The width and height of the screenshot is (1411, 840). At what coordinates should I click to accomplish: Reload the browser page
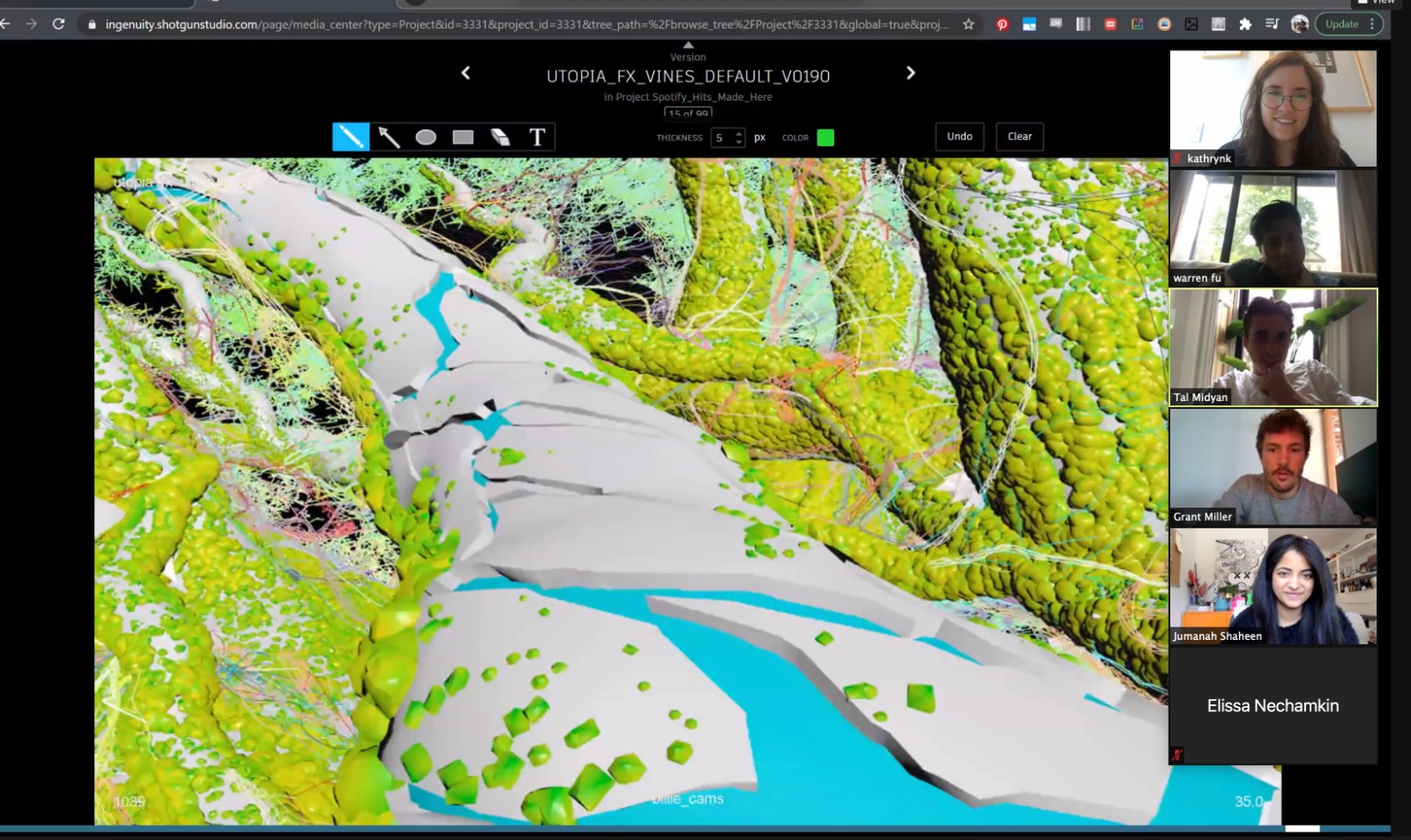58,24
